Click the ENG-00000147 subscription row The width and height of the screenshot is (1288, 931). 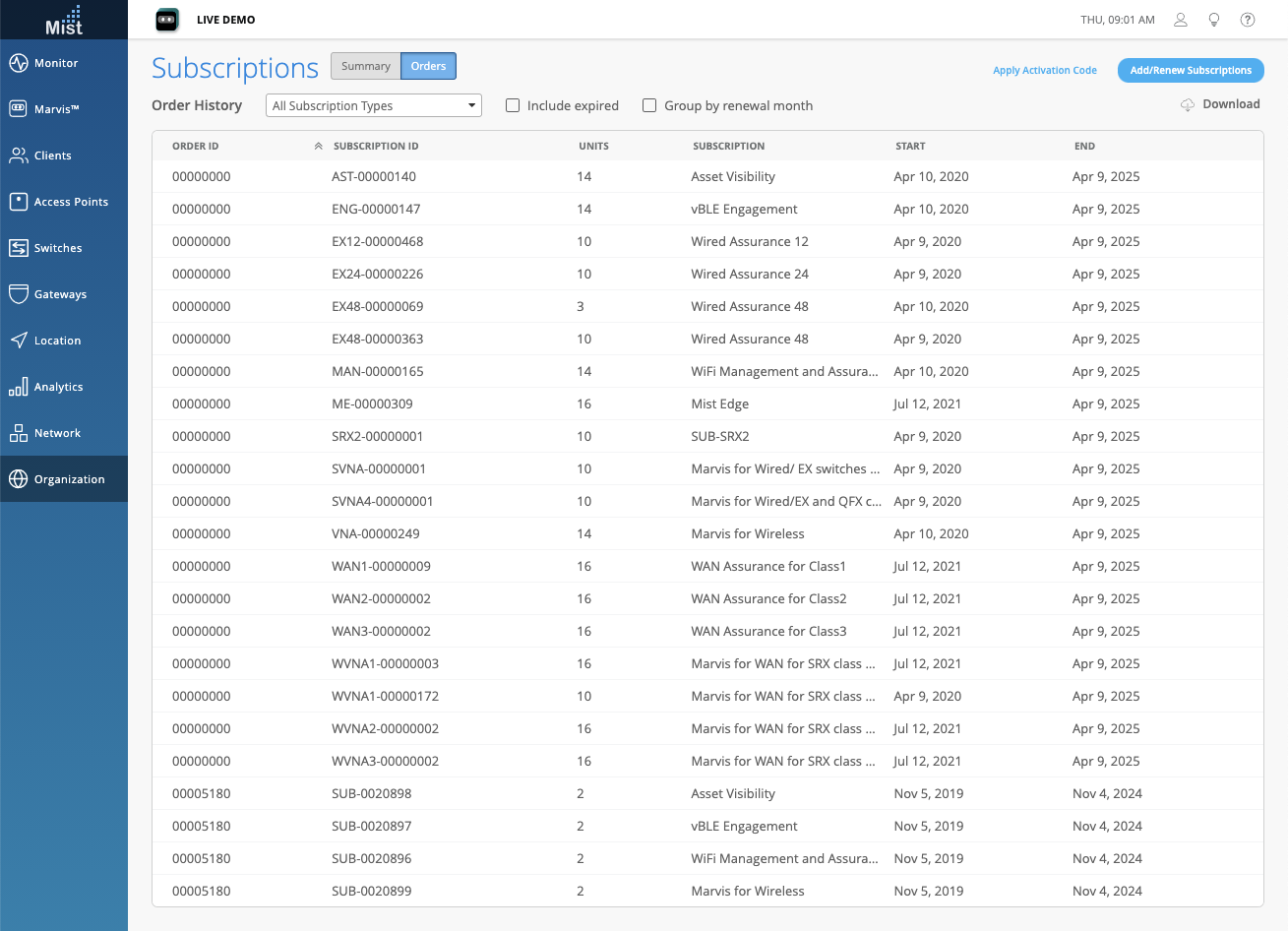pos(707,210)
